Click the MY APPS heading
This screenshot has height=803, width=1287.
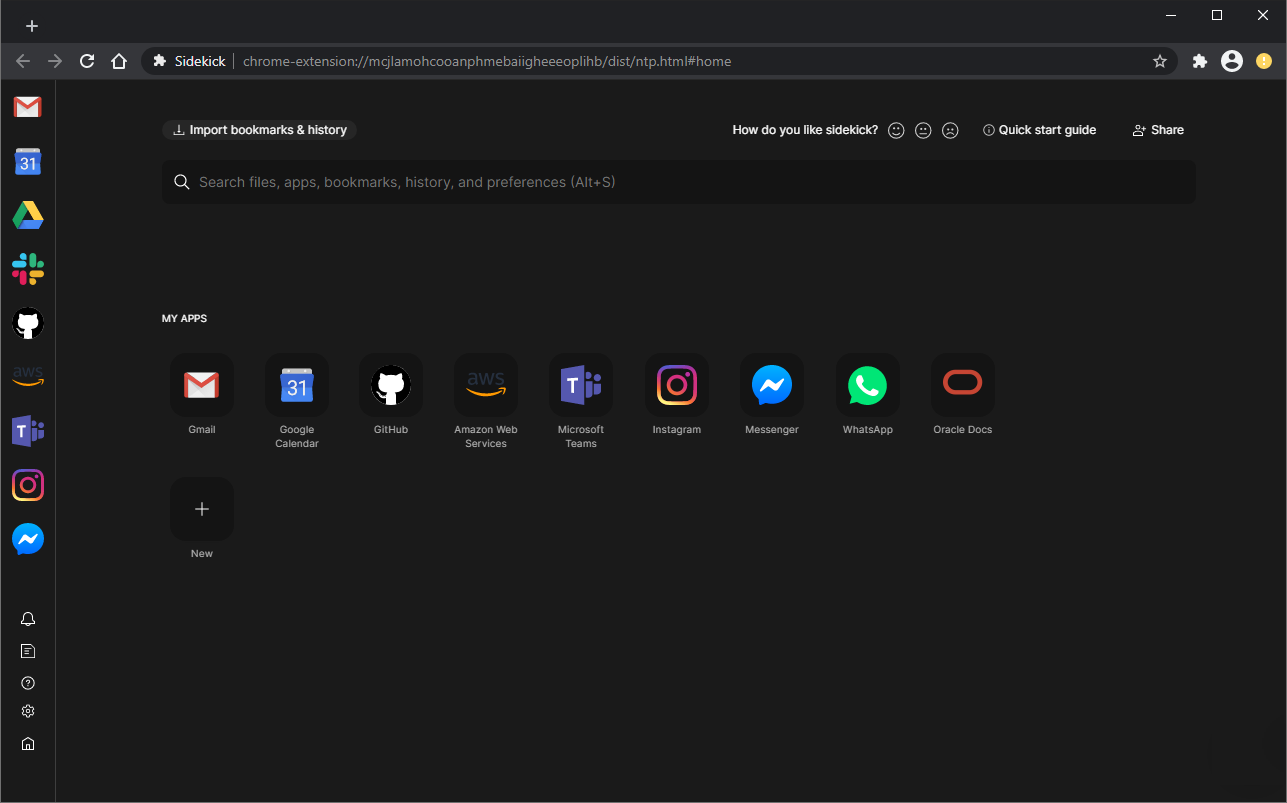185,319
